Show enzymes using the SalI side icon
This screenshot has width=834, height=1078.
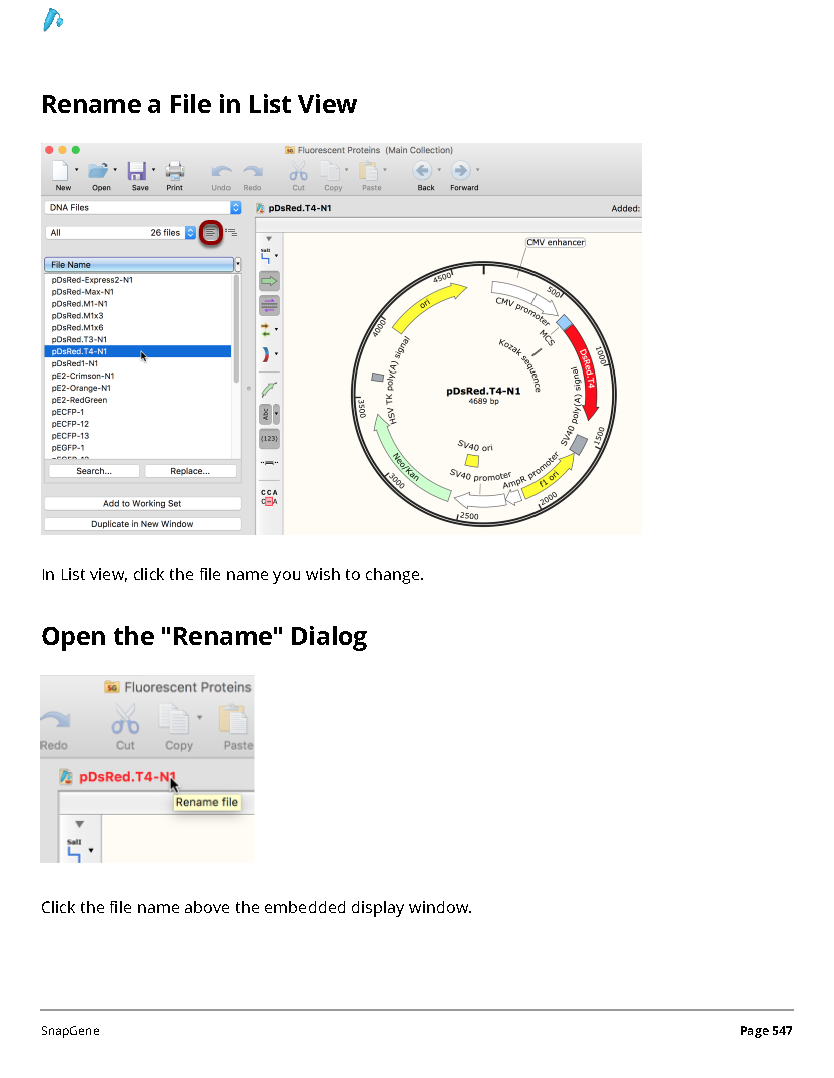266,256
